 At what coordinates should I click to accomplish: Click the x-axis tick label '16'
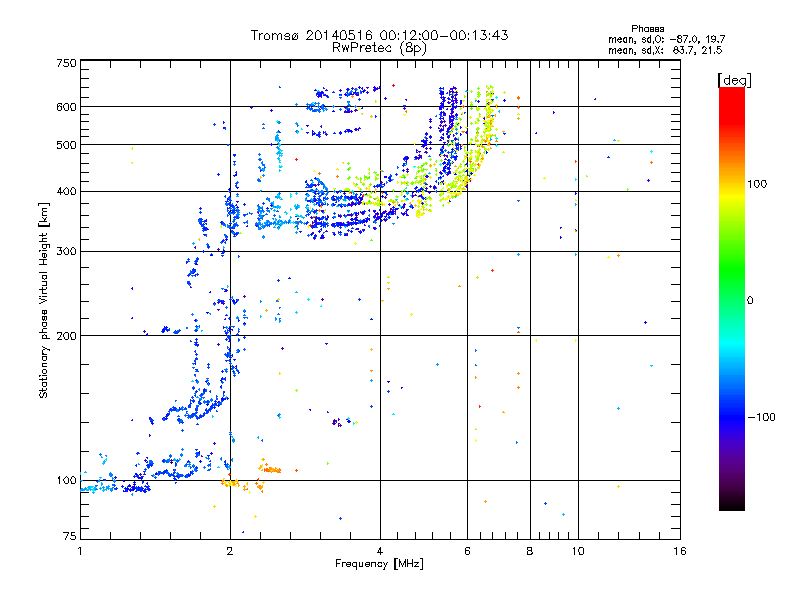(680, 551)
